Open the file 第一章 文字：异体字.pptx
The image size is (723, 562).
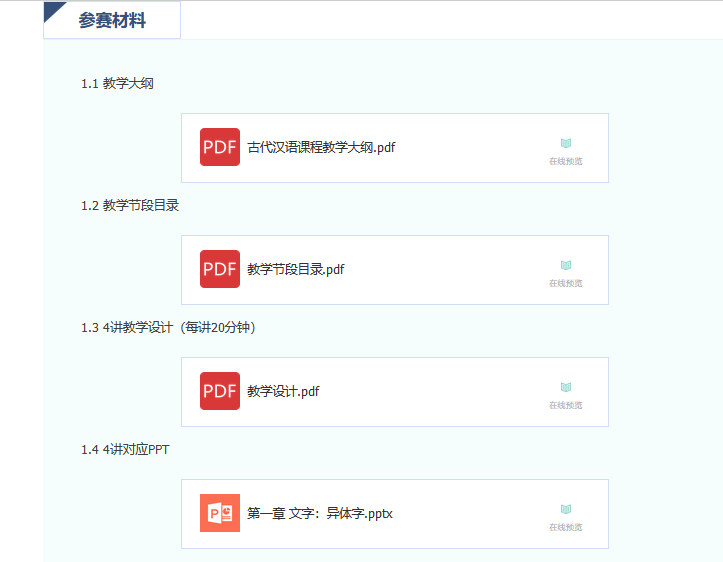click(x=320, y=513)
